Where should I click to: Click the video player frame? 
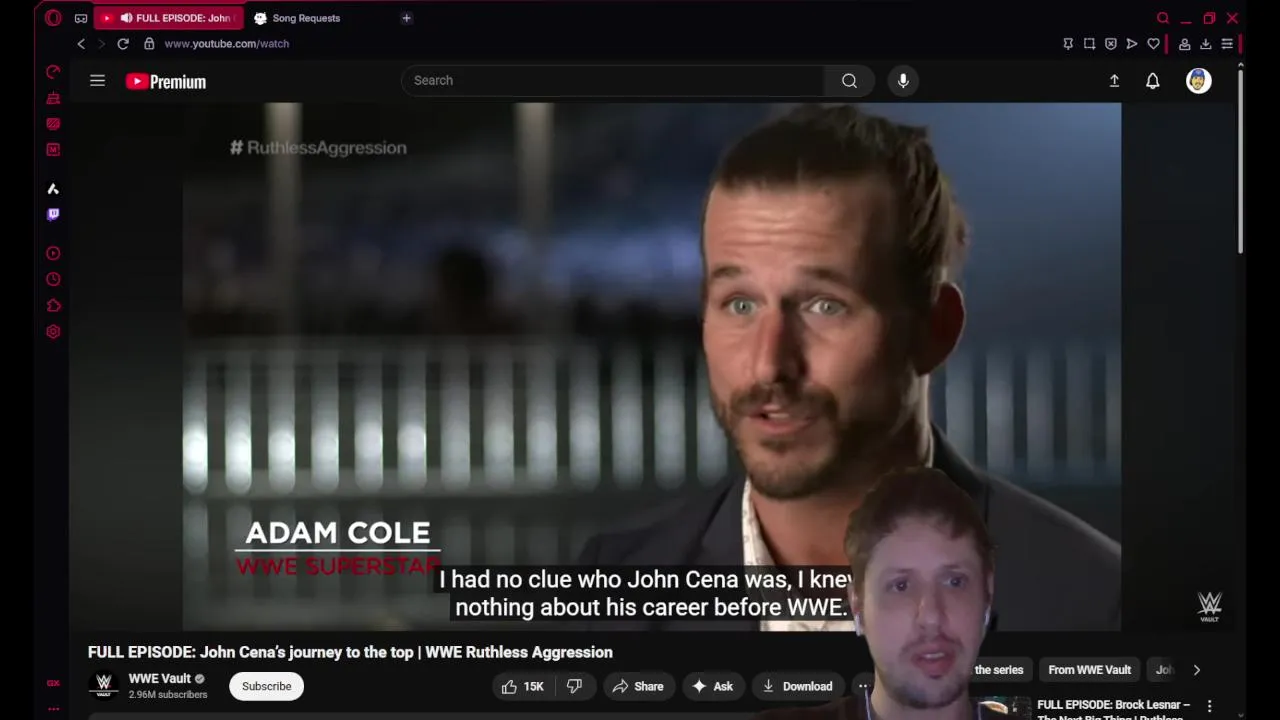[651, 366]
